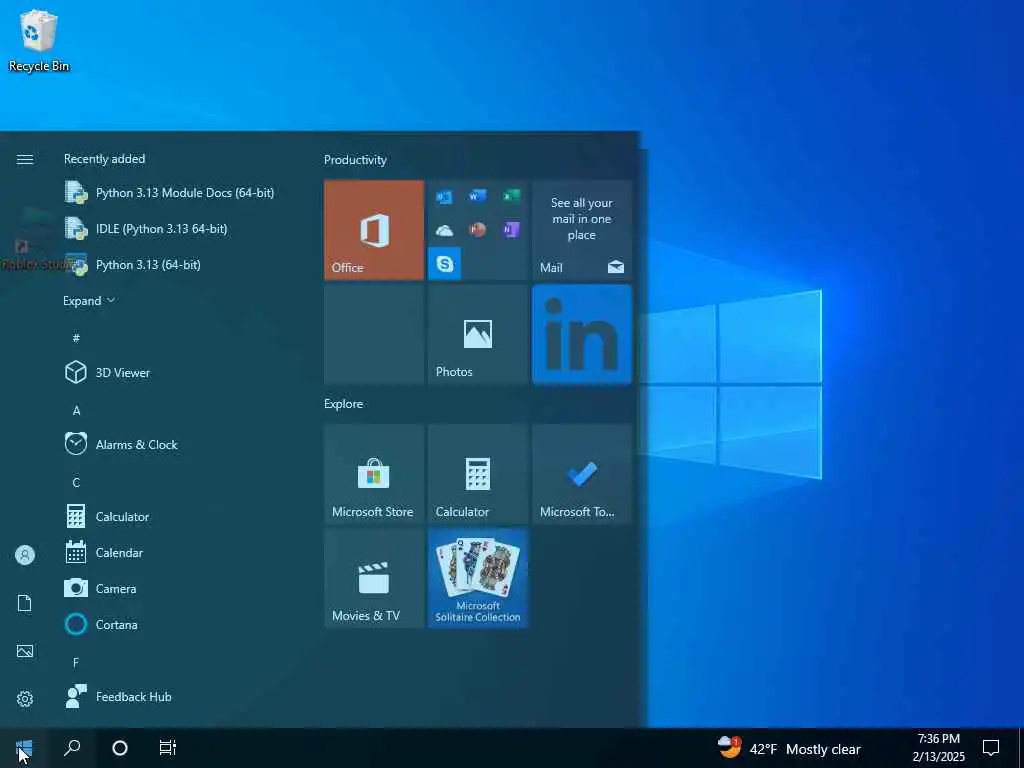The height and width of the screenshot is (768, 1024).
Task: Open PowerPoint icon in Office apps tile
Action: pos(477,230)
